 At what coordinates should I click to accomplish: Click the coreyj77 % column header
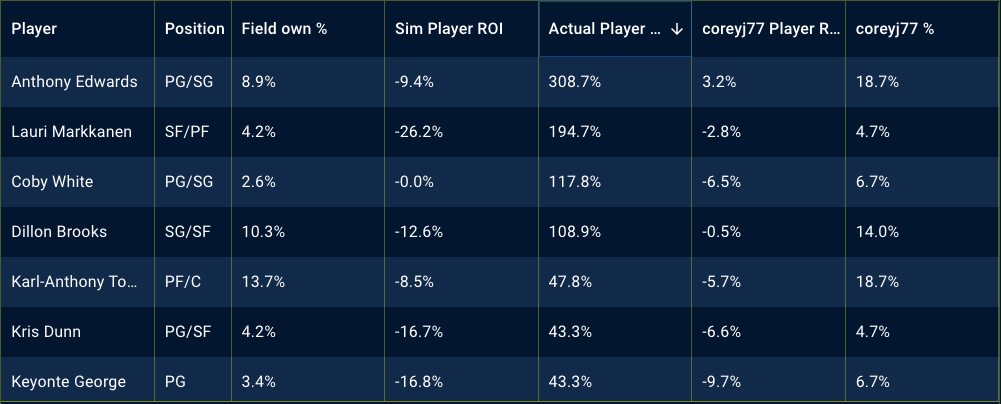(x=895, y=29)
